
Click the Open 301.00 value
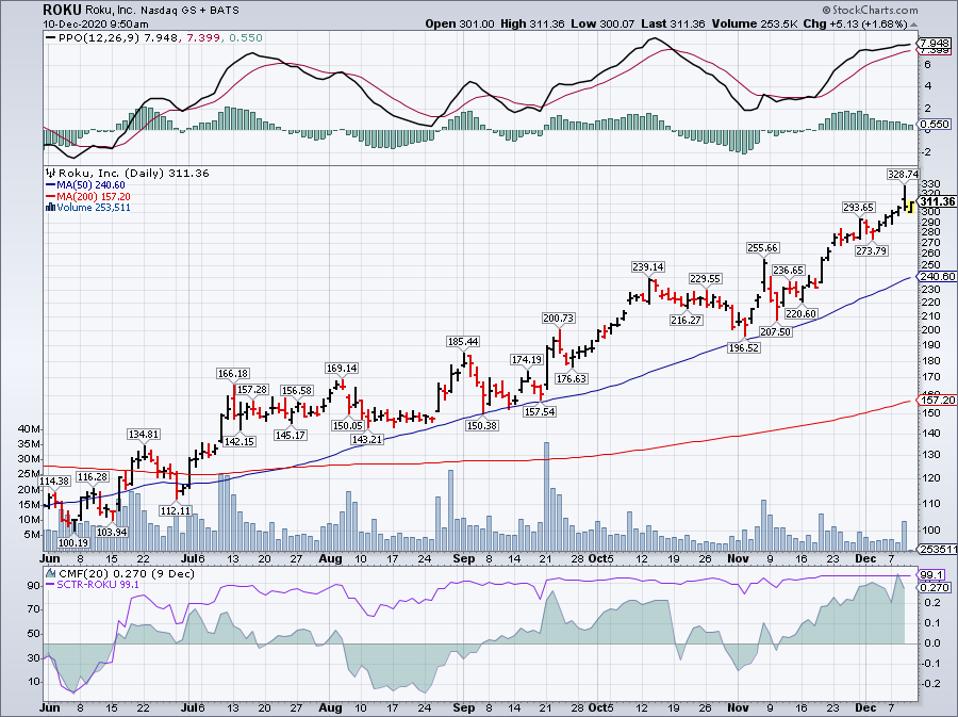pos(459,24)
